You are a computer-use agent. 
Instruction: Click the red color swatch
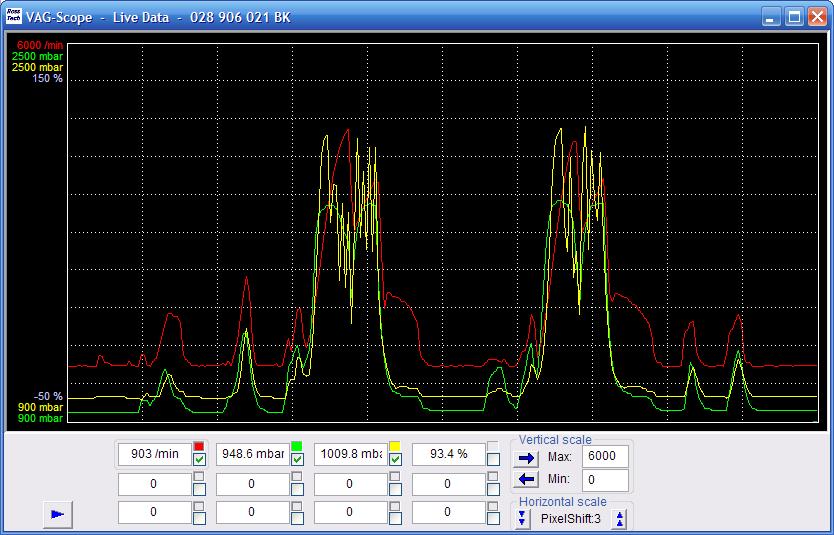pos(199,446)
